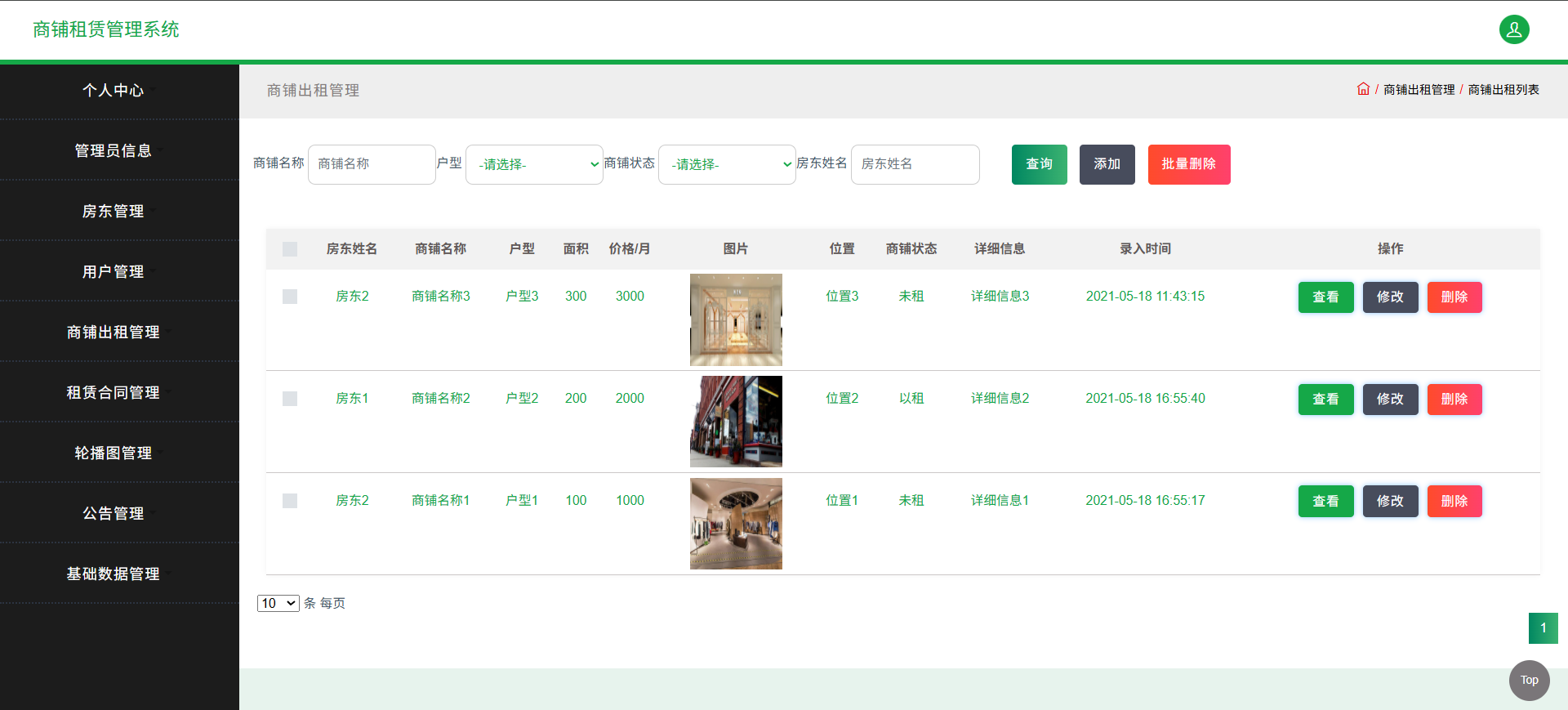Image resolution: width=1568 pixels, height=710 pixels.
Task: Edit 商铺名称2 with 修改 button
Action: [1391, 400]
